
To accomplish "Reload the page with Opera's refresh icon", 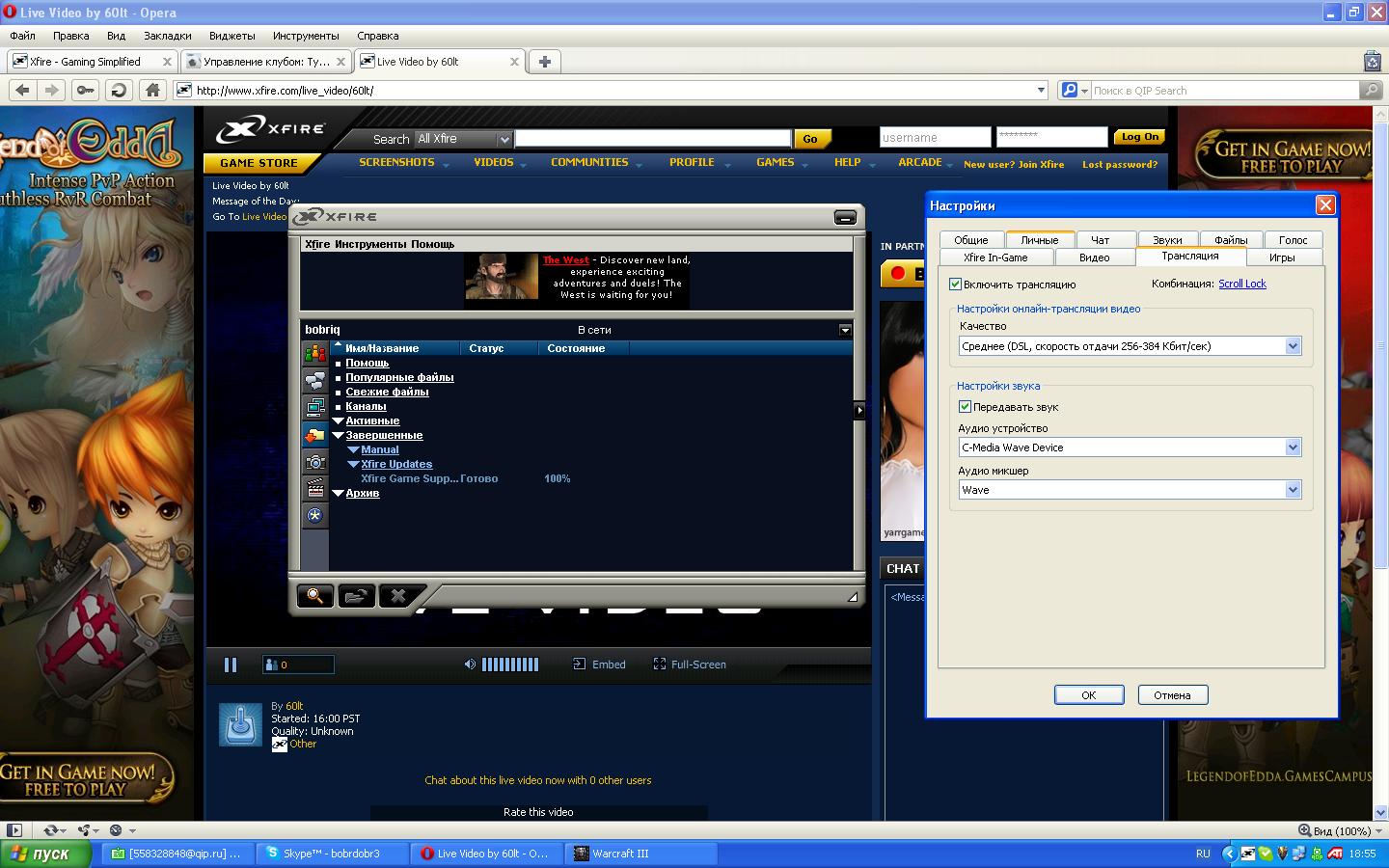I will pos(119,91).
